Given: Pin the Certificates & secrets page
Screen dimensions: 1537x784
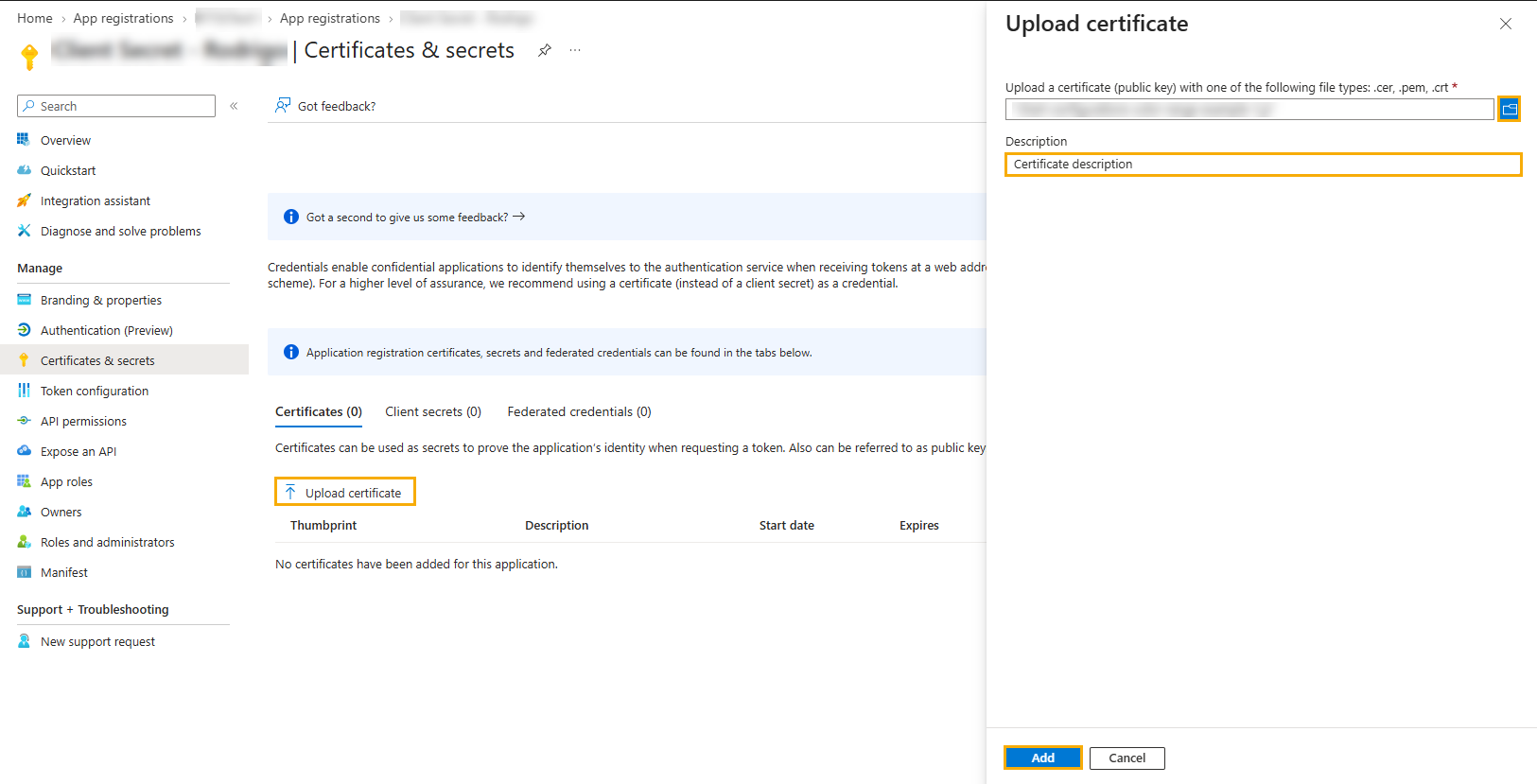Looking at the screenshot, I should coord(545,50).
